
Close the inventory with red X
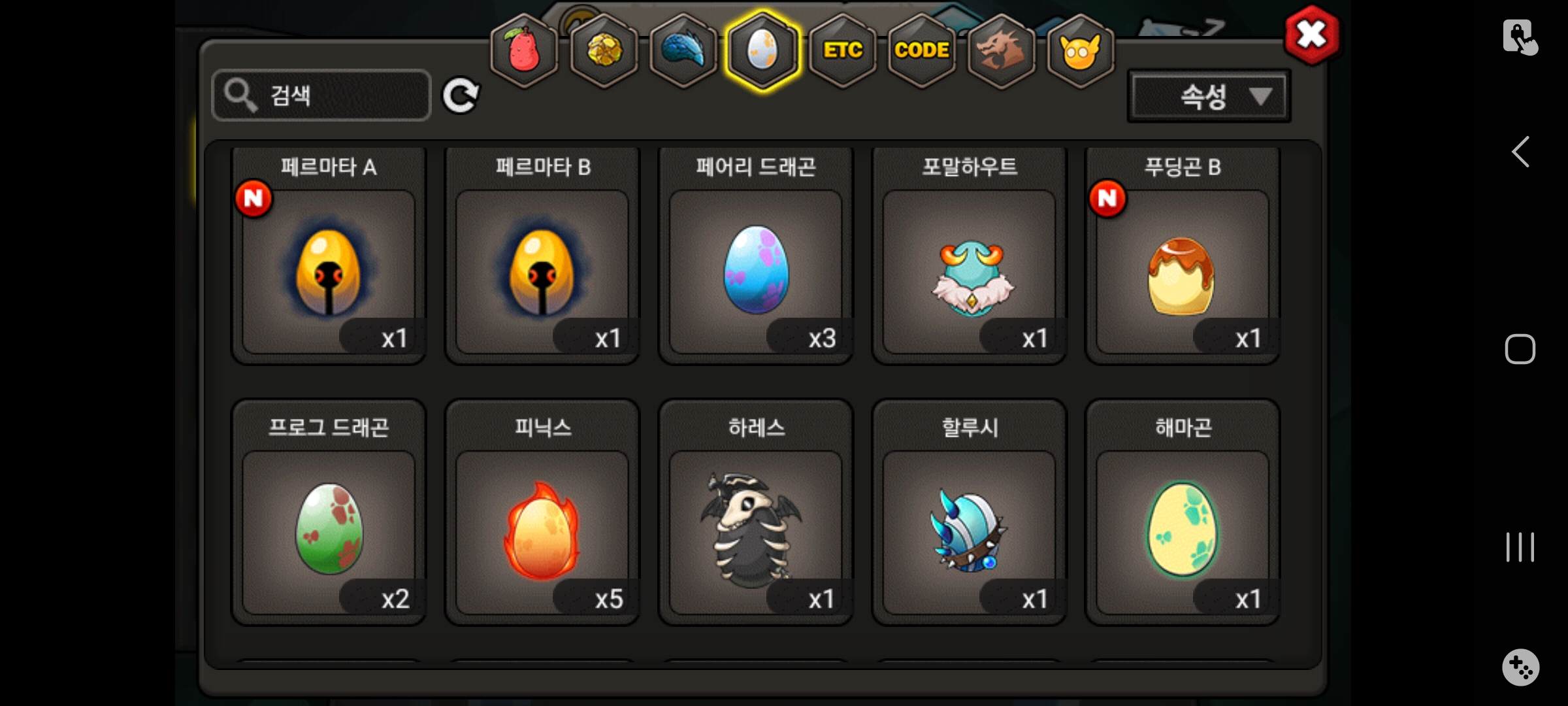[1311, 35]
